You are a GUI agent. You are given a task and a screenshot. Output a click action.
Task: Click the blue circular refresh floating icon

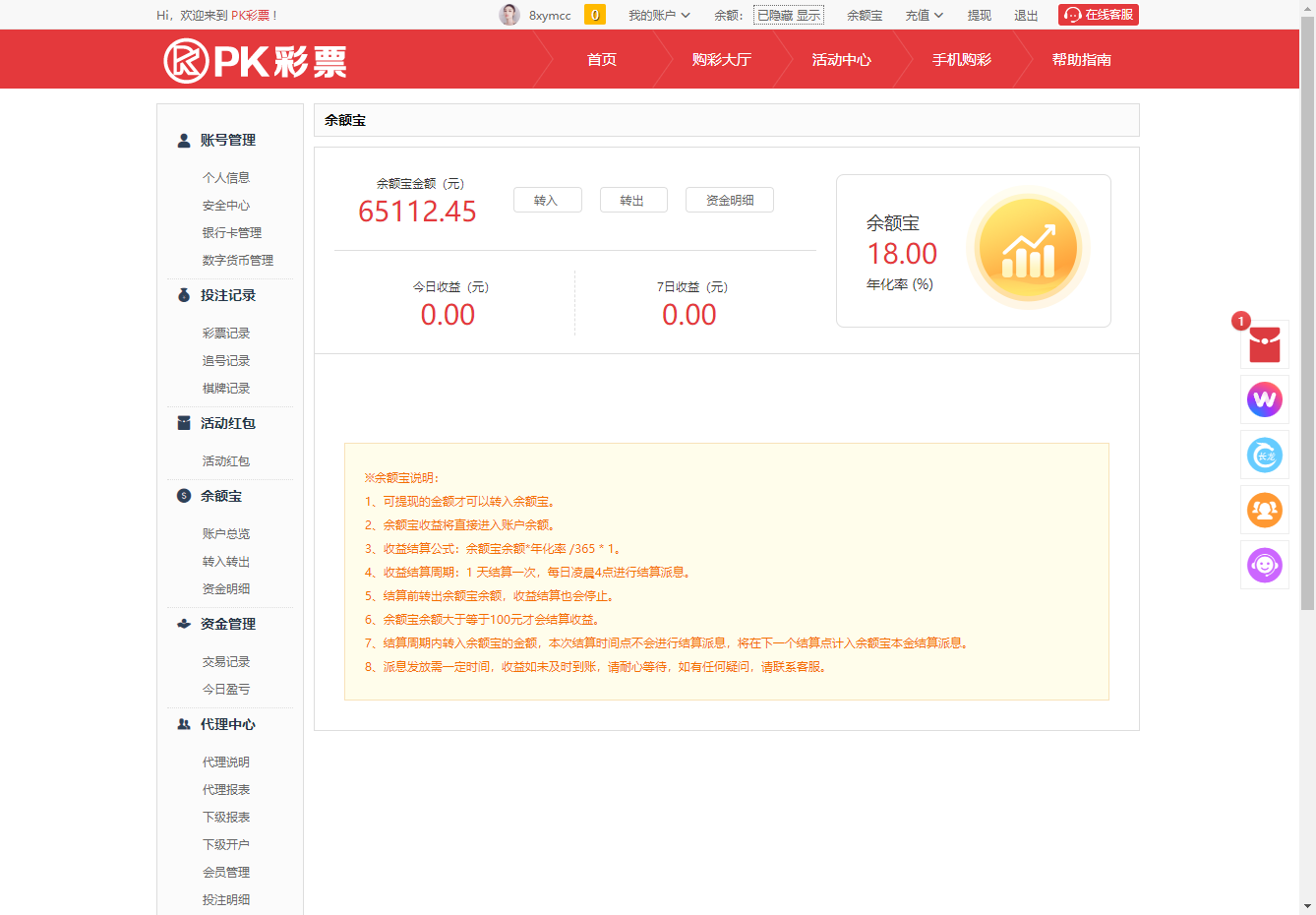1264,455
